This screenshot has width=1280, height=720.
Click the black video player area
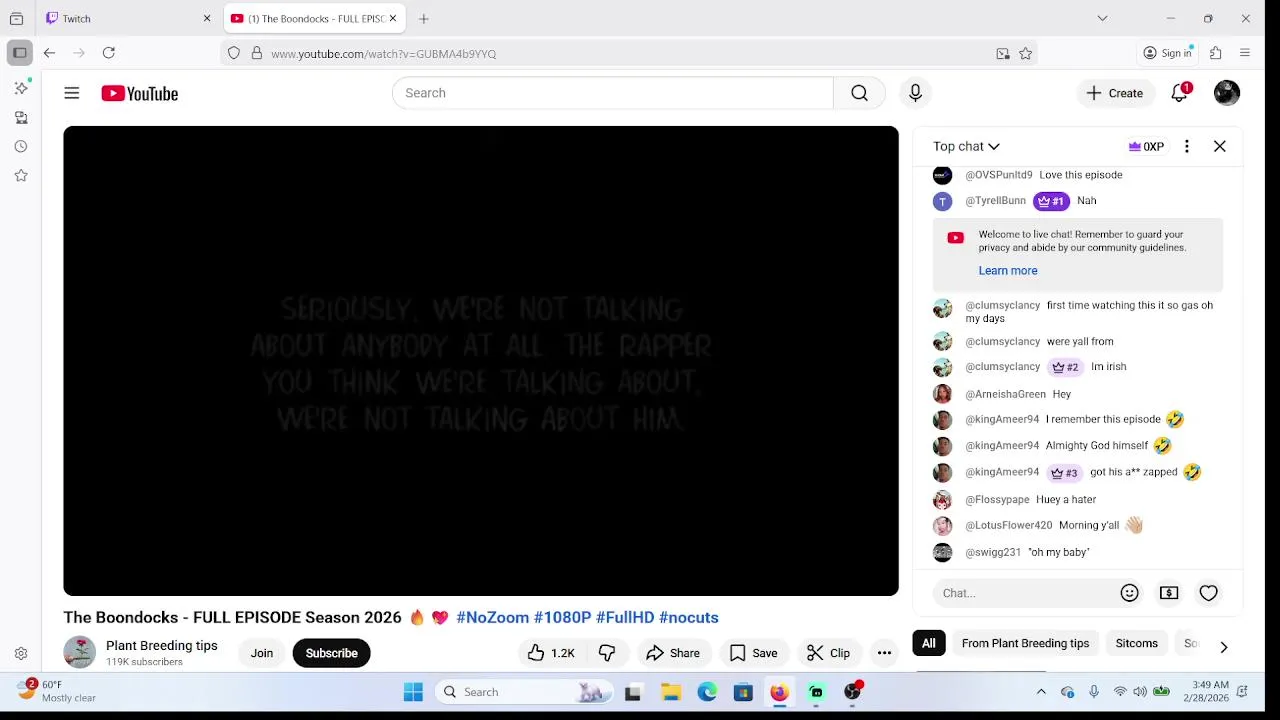point(481,361)
